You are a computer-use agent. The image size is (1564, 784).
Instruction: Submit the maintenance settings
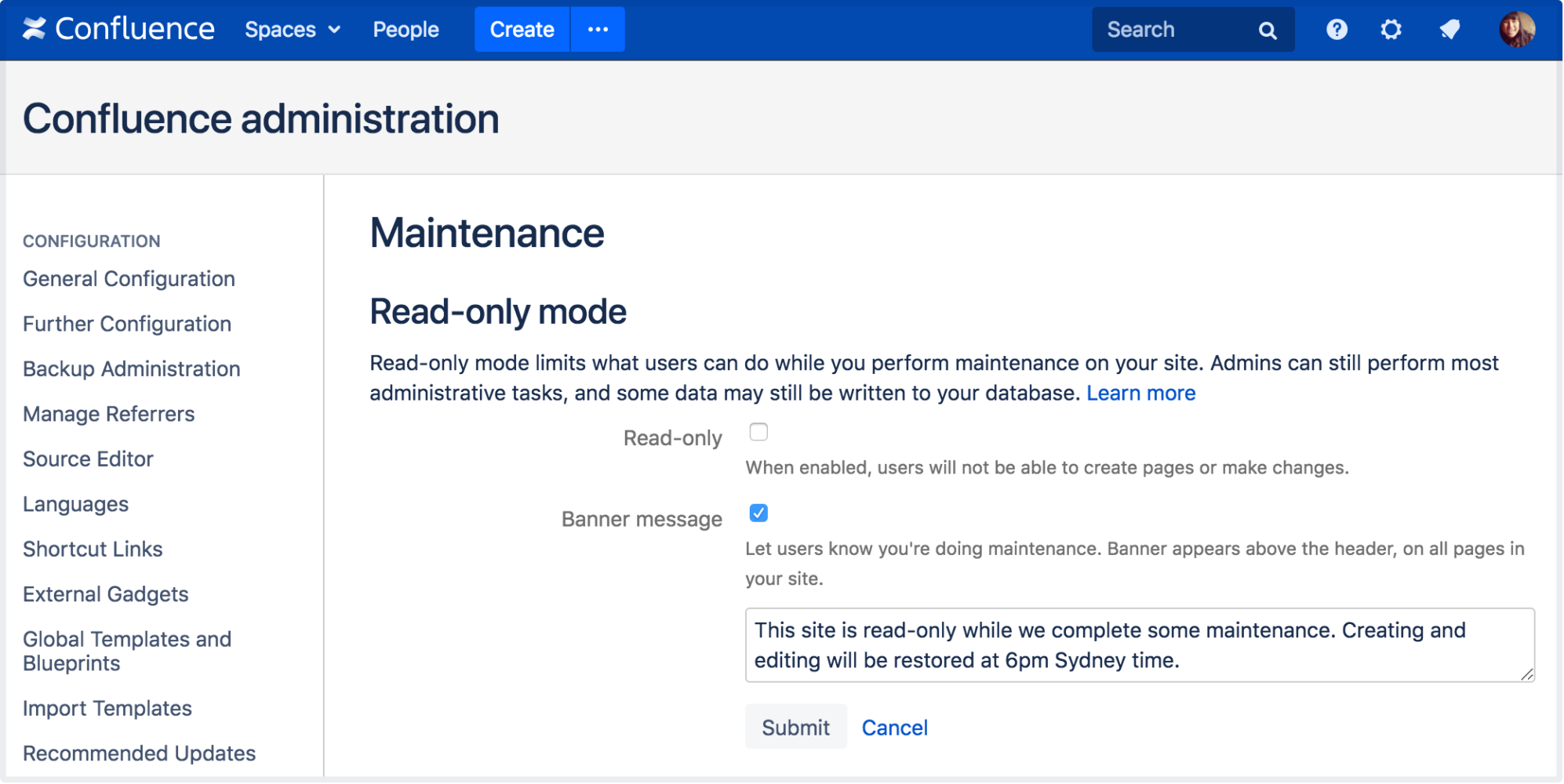click(x=795, y=727)
